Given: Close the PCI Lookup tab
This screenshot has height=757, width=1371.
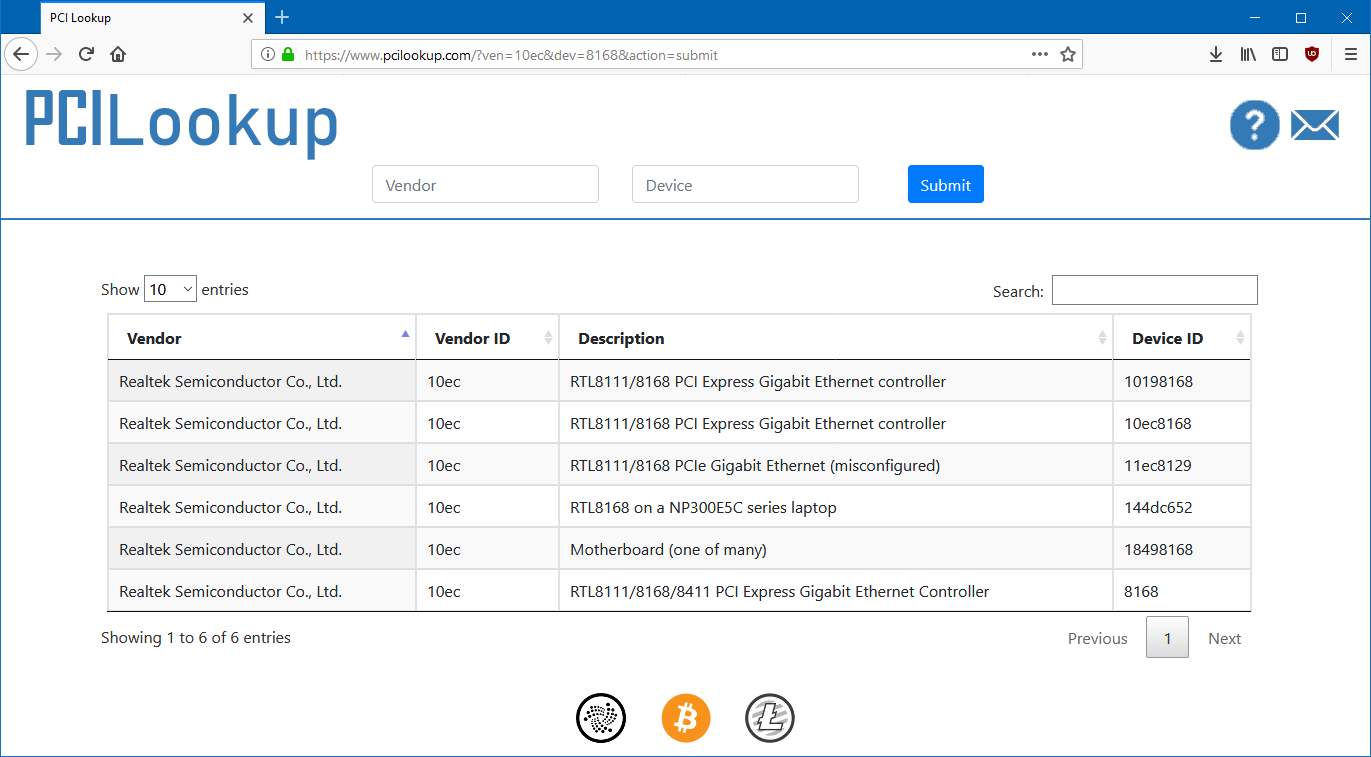Looking at the screenshot, I should [249, 18].
